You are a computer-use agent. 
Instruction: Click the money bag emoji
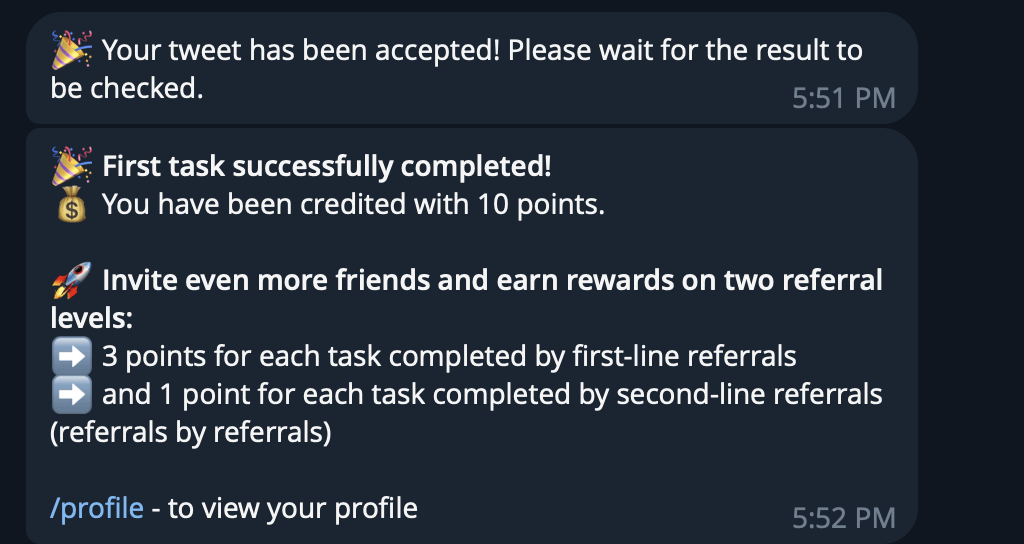click(71, 205)
